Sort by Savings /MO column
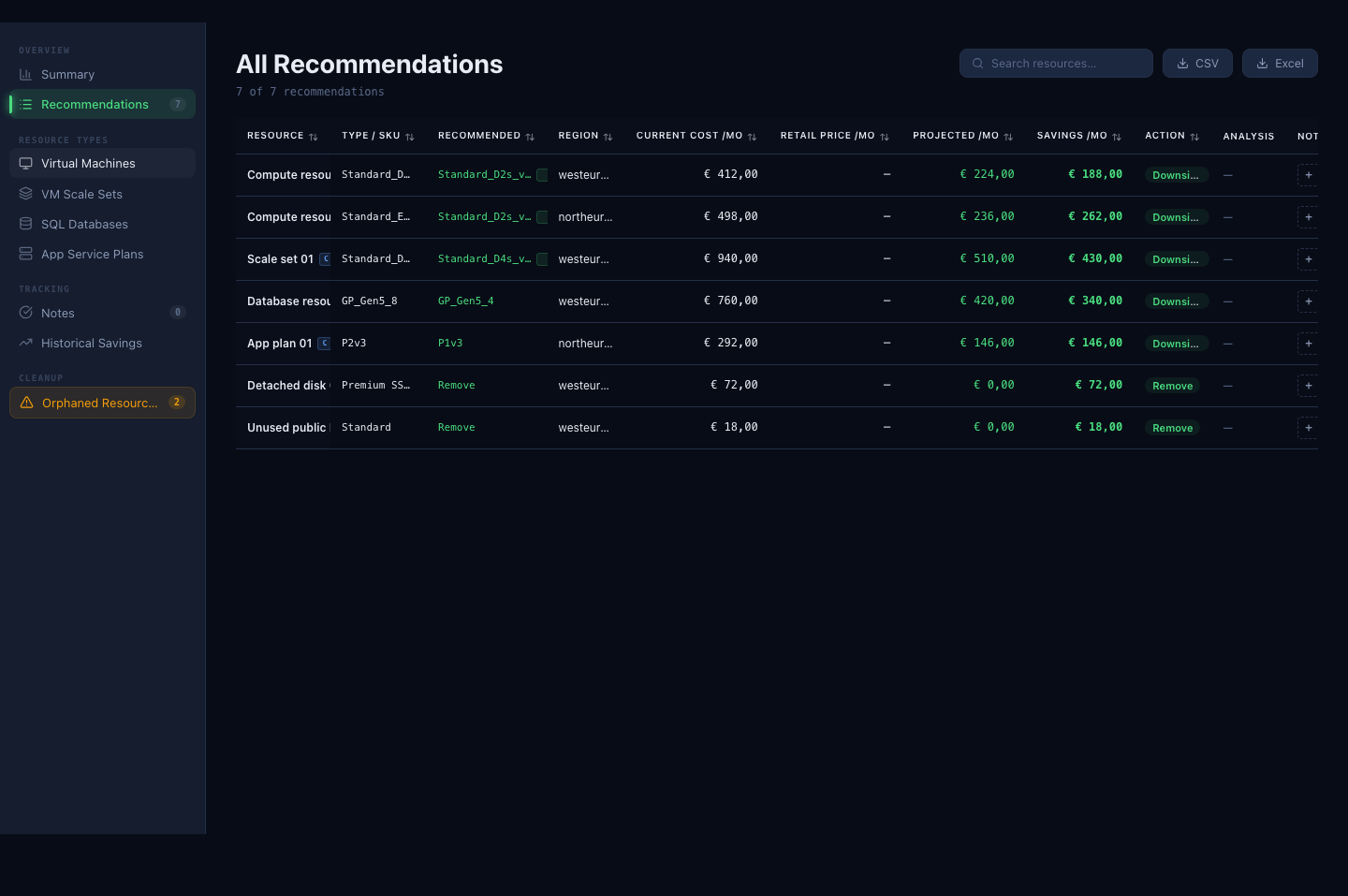1348x896 pixels. (x=1079, y=136)
